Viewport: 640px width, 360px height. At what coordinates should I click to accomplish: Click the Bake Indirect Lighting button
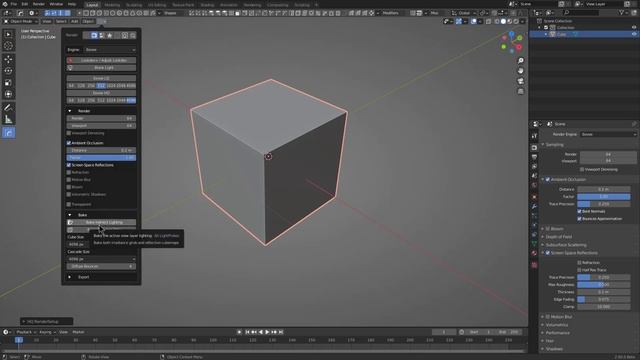tap(101, 222)
